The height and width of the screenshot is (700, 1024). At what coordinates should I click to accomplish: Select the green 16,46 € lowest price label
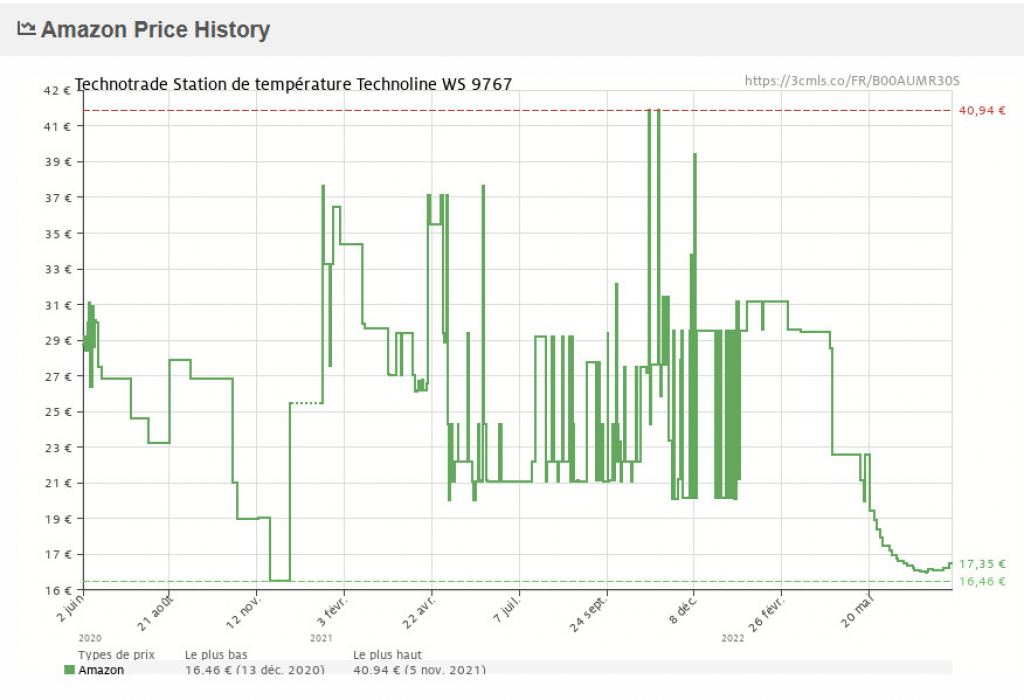pyautogui.click(x=982, y=581)
